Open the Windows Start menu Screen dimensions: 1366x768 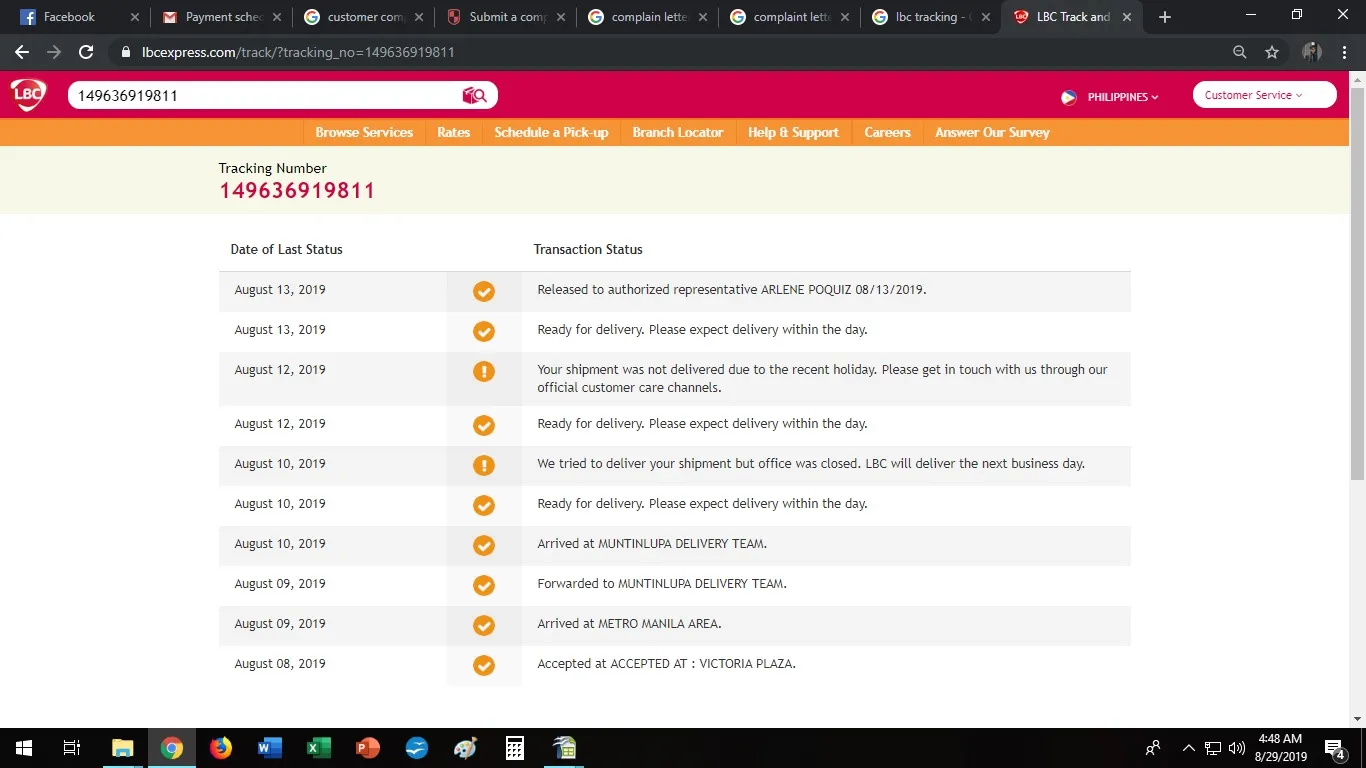tap(23, 748)
